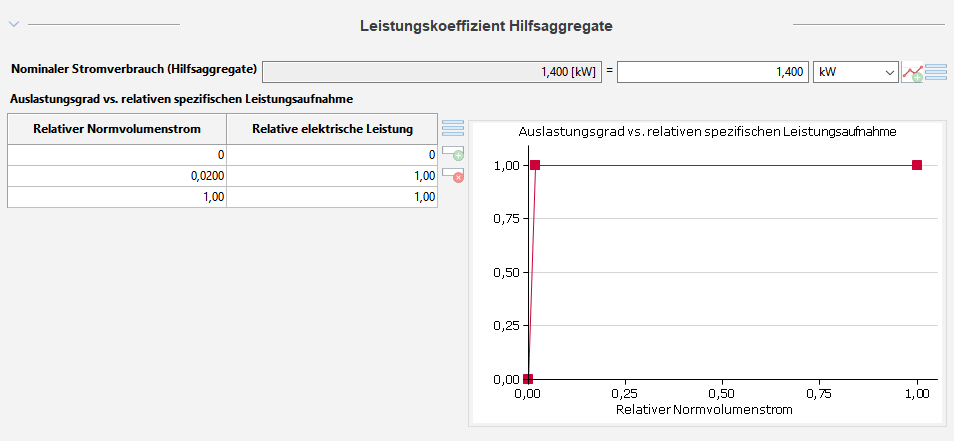Click the add chart icon beside kW
Viewport: 954px width, 441px height.
coord(911,72)
